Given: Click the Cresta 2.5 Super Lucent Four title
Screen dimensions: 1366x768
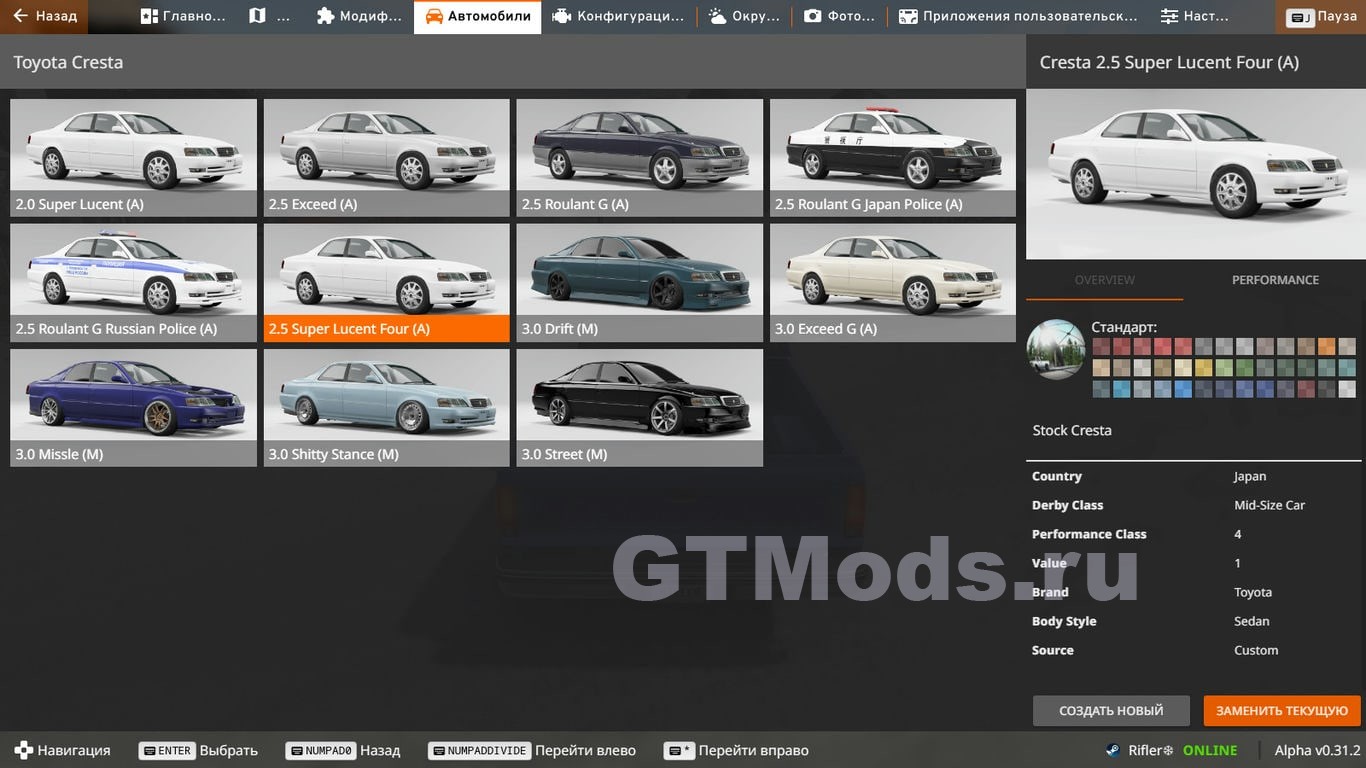Looking at the screenshot, I should pos(1169,62).
